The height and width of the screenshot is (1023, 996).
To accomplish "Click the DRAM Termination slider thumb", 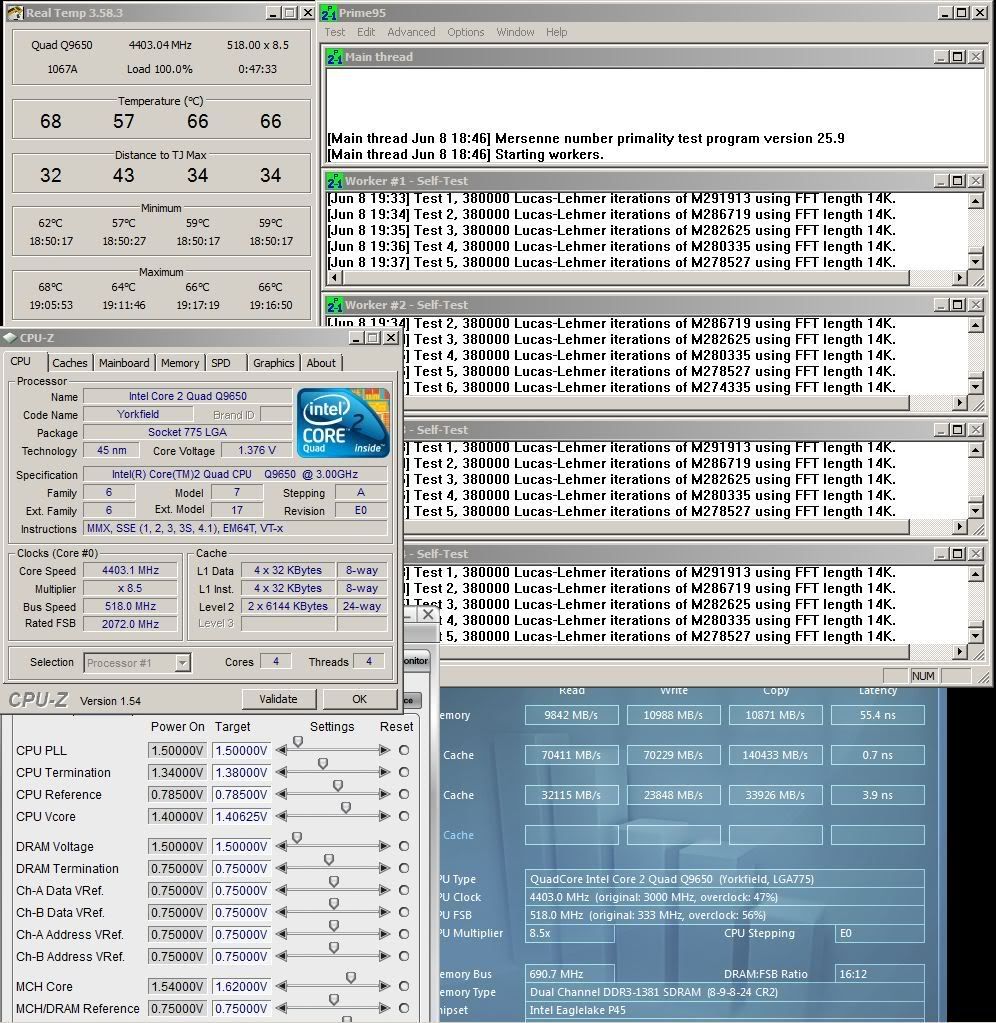I will point(329,860).
